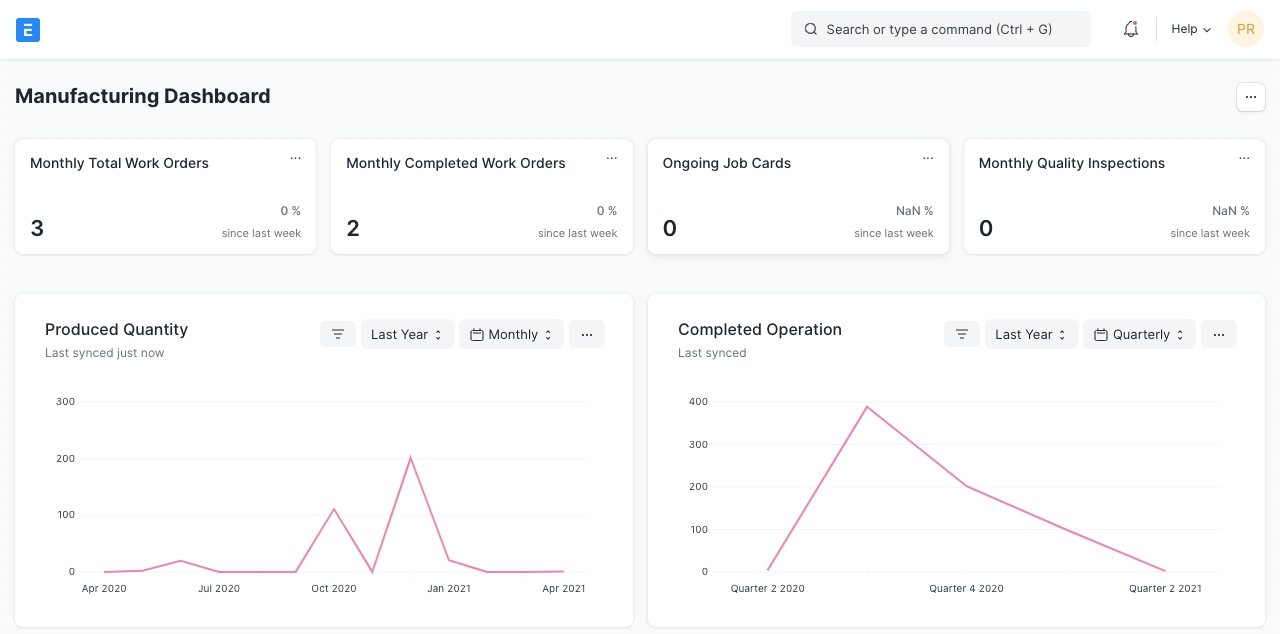Image resolution: width=1280 pixels, height=634 pixels.
Task: Click filter icon on Produced Quantity chart
Action: click(x=338, y=334)
